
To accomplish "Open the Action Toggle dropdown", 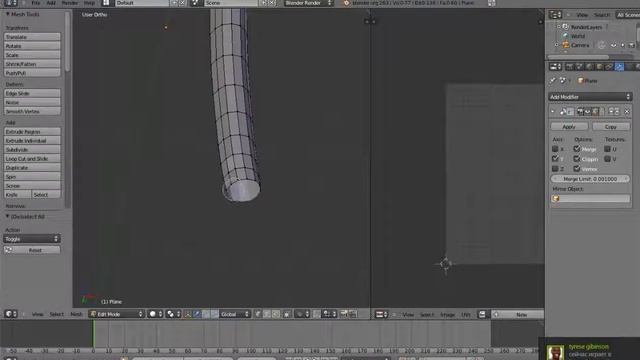I will click(x=32, y=239).
